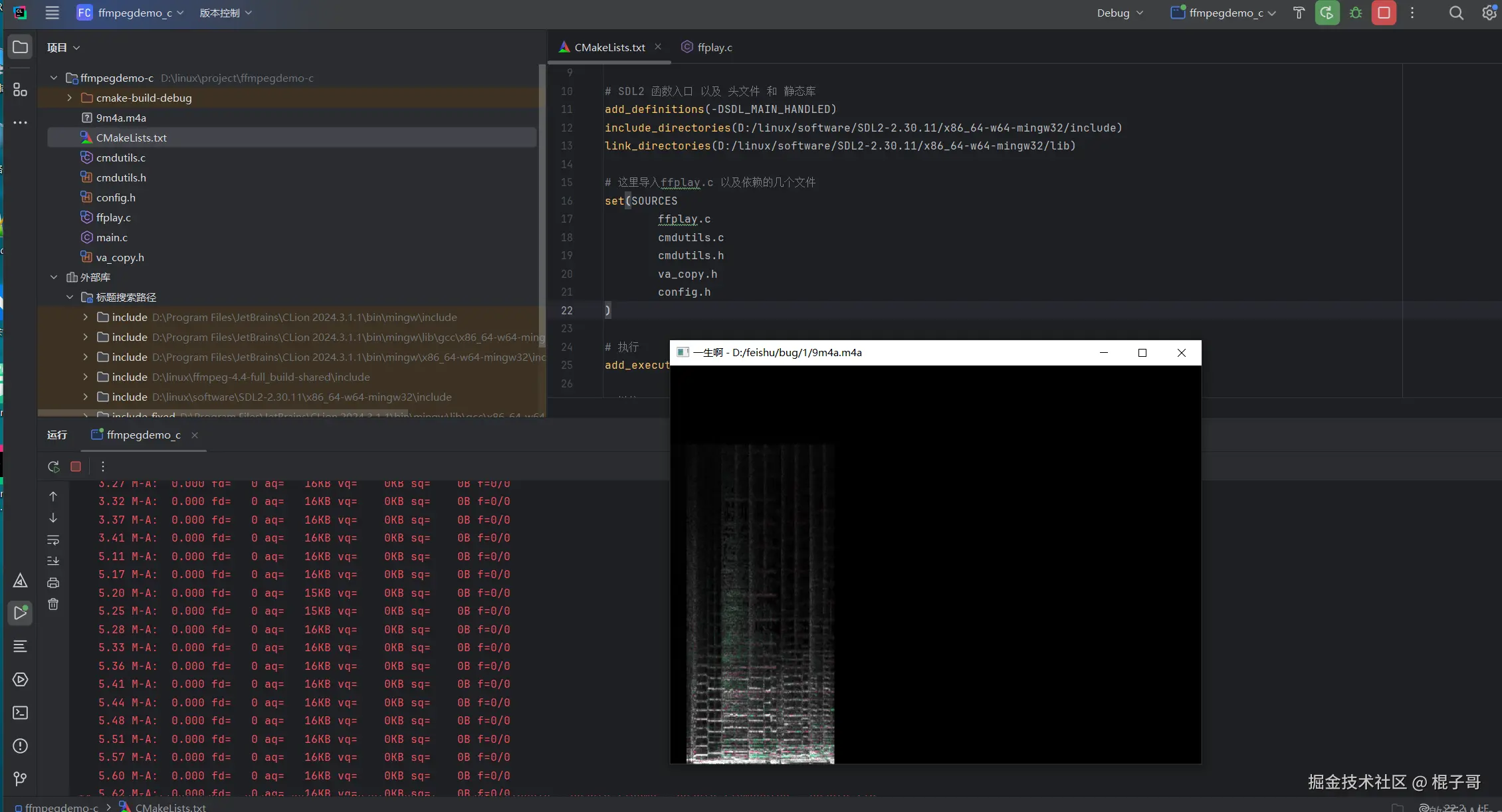The width and height of the screenshot is (1502, 812).
Task: Toggle the Project tool window
Action: coord(20,47)
